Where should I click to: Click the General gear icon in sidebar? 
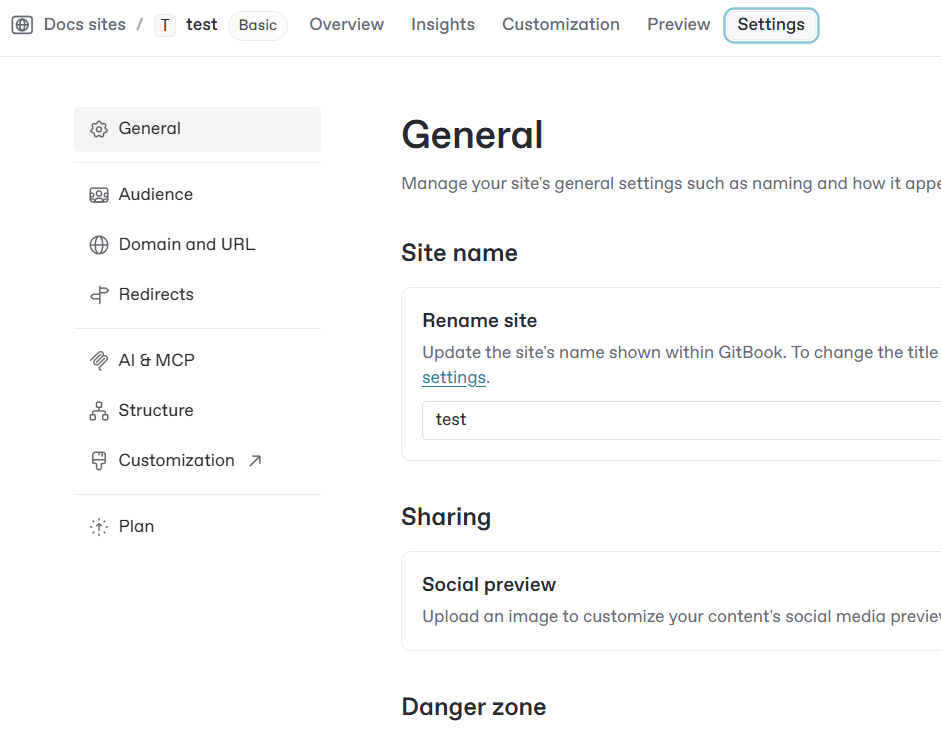pyautogui.click(x=98, y=129)
